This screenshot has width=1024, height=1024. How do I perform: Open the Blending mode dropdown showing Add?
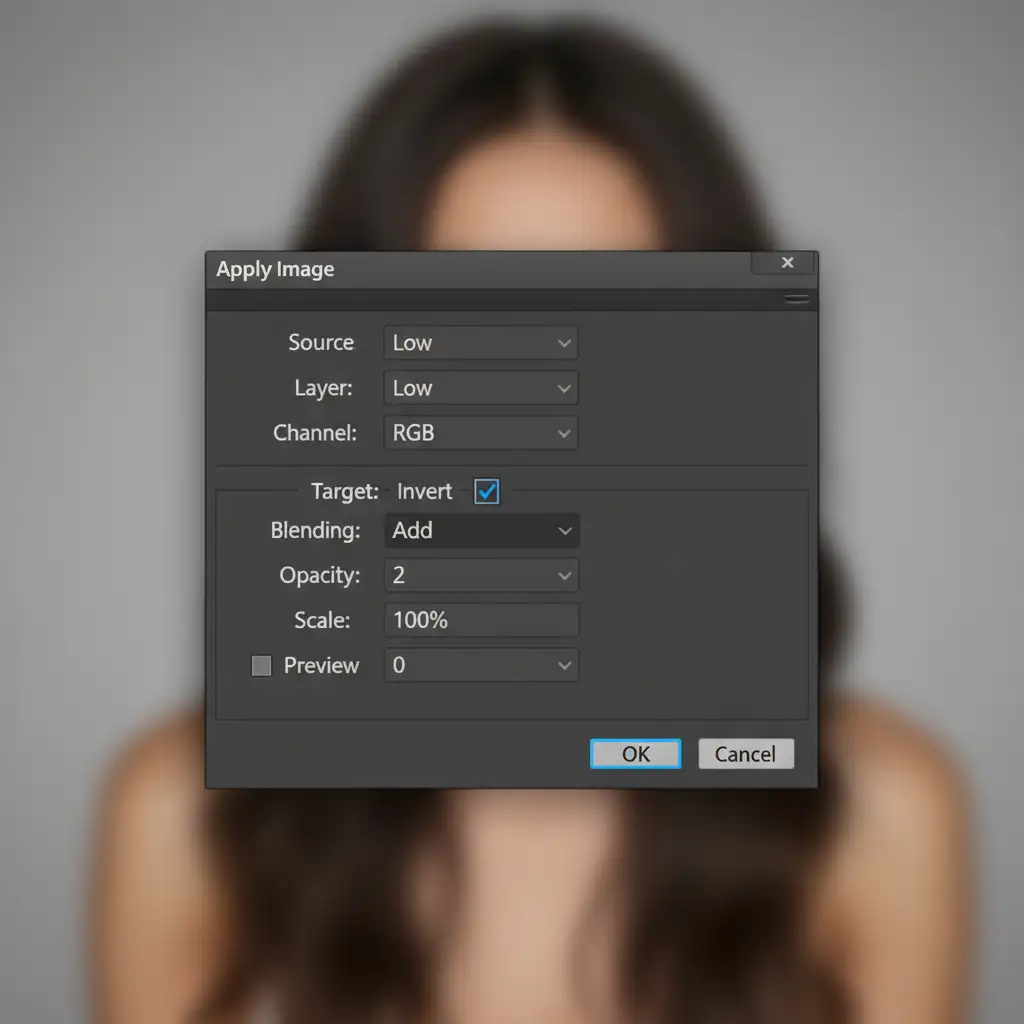point(481,531)
